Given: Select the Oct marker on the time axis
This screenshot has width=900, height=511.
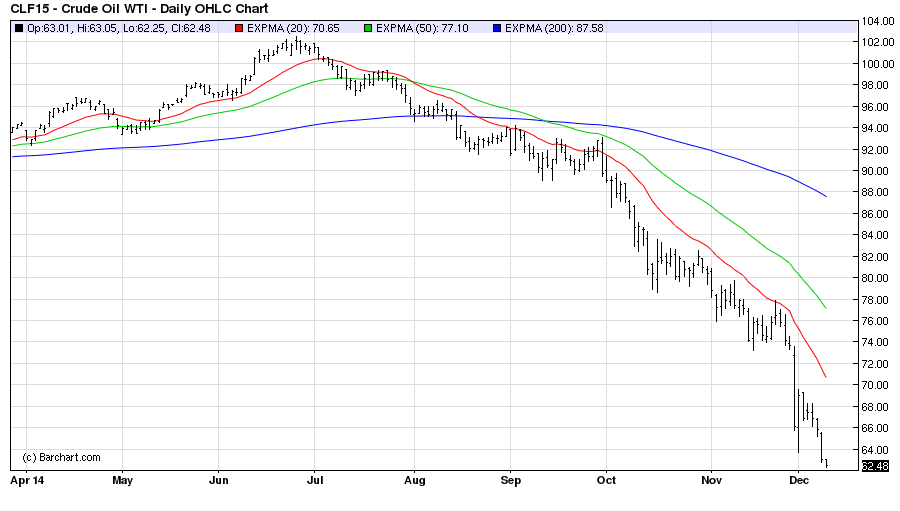Looking at the screenshot, I should [607, 480].
